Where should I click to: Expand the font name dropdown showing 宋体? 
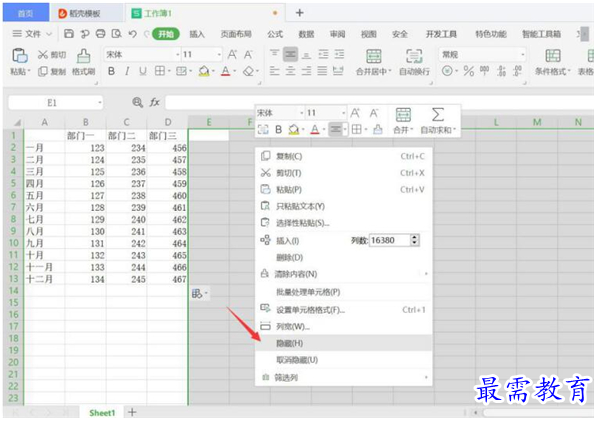coord(178,55)
